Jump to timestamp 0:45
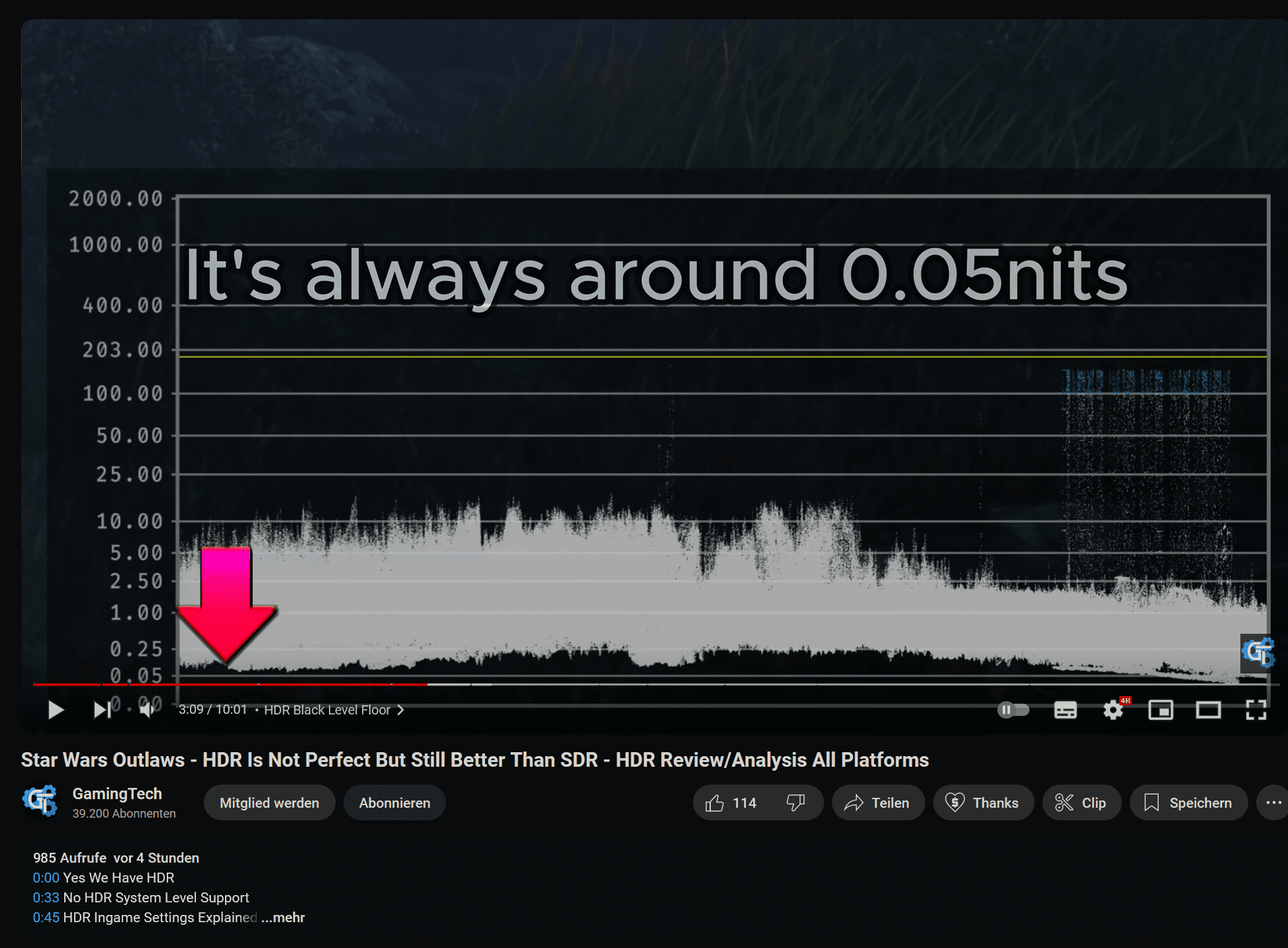 (x=46, y=918)
